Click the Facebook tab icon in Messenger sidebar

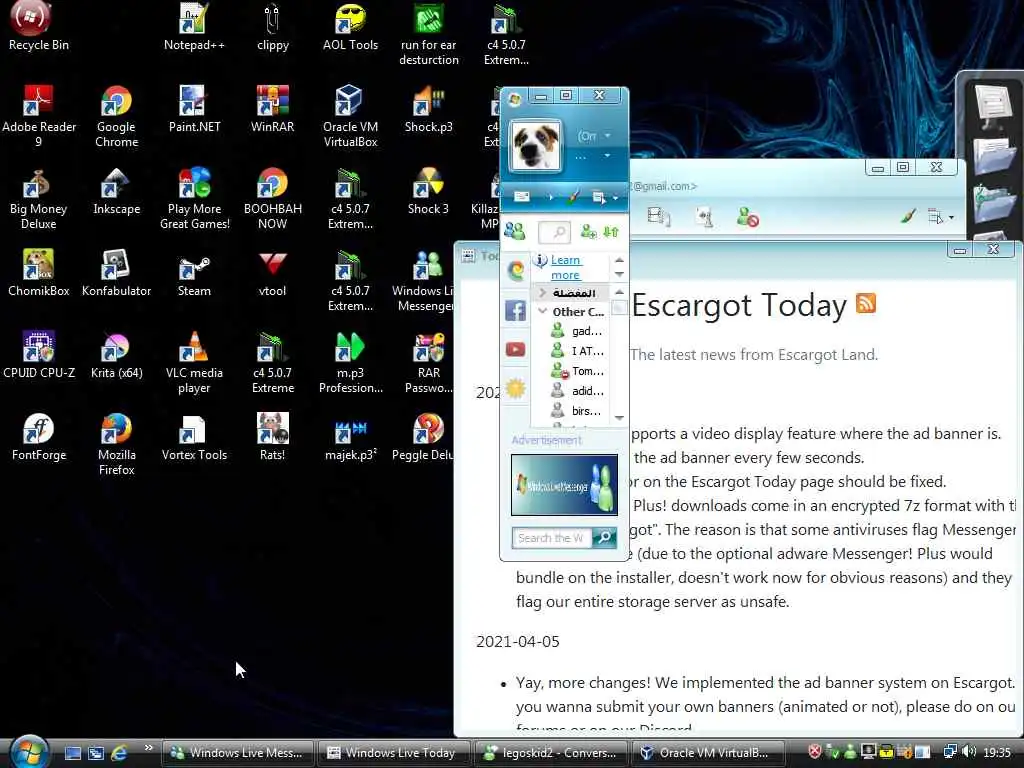point(515,310)
